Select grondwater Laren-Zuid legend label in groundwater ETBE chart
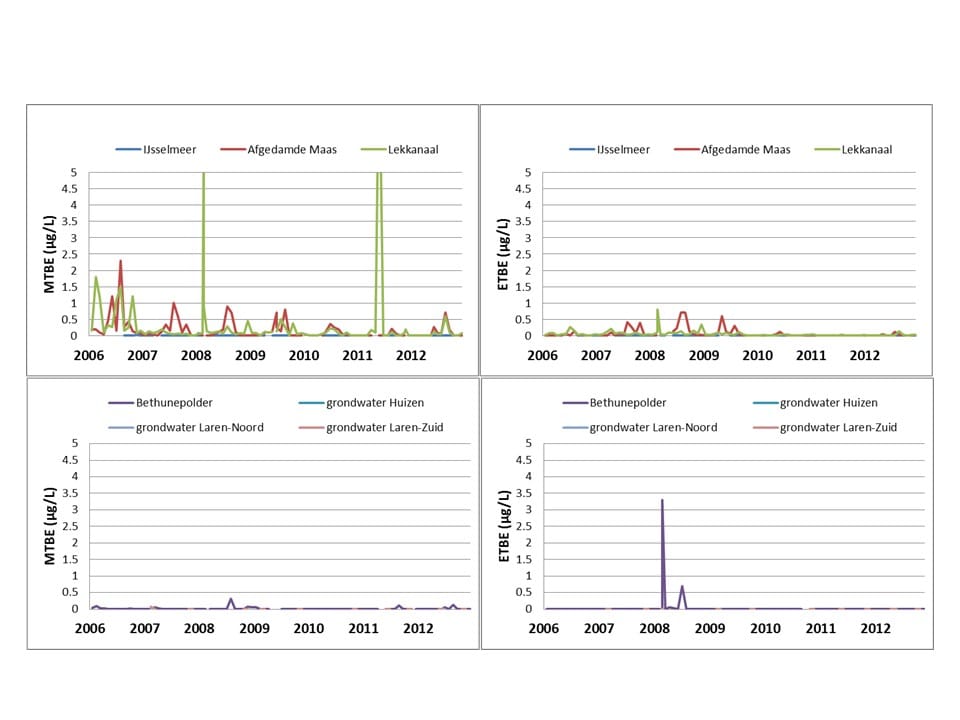 [x=838, y=427]
